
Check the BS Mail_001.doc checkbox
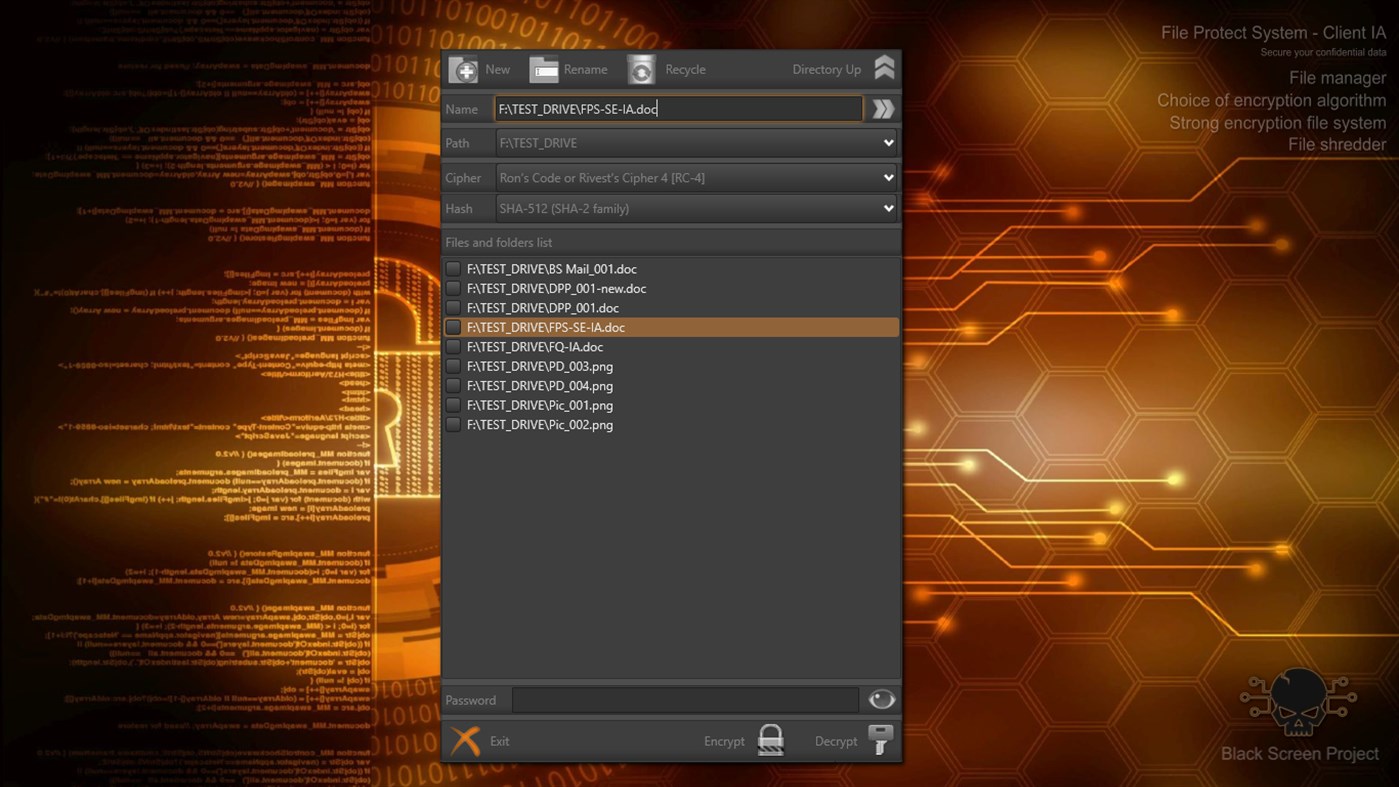tap(453, 269)
